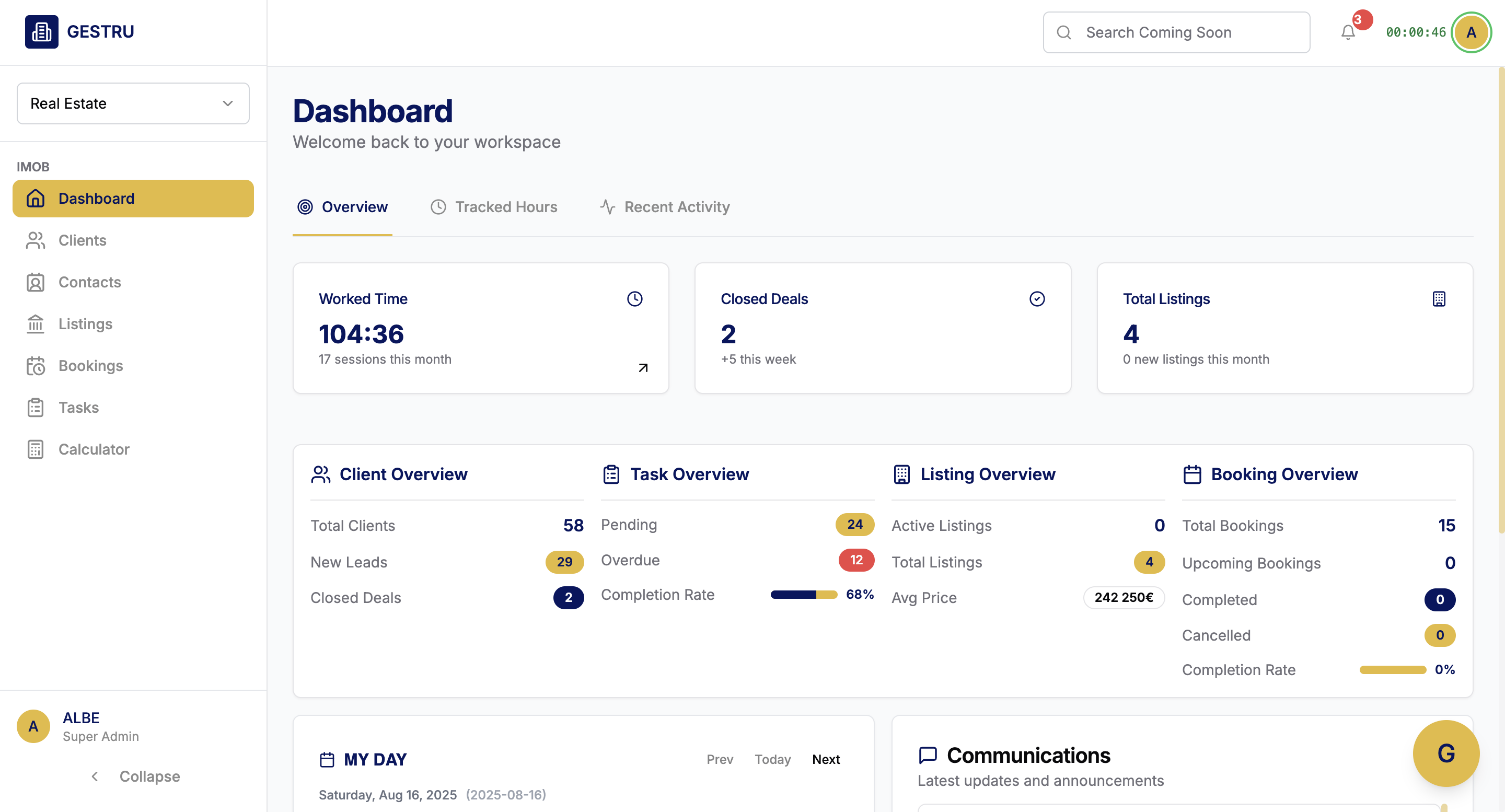This screenshot has height=812, width=1505.
Task: Click Today in the My Day panel
Action: click(x=772, y=759)
